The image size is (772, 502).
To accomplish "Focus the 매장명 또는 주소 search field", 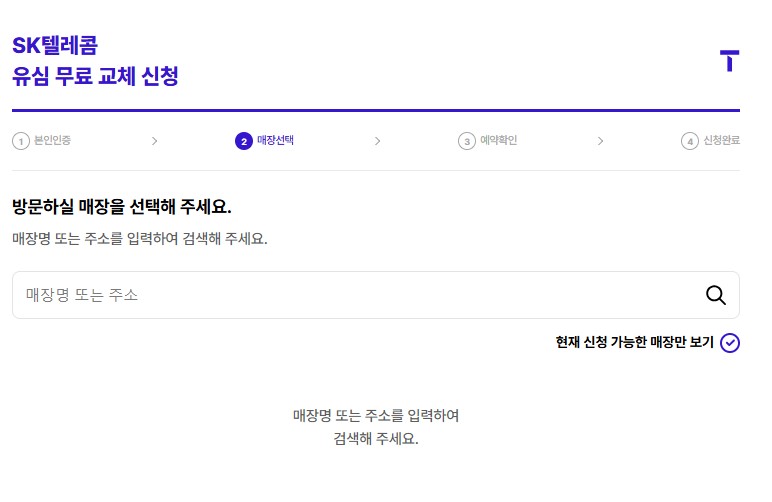I will 376,295.
